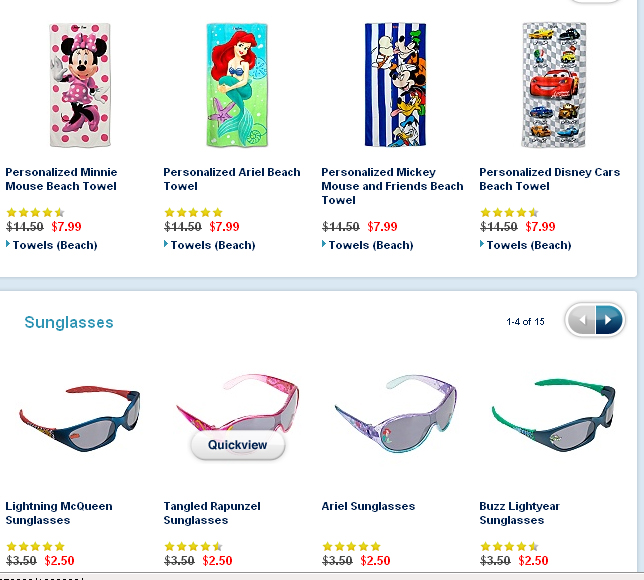
Task: Click star rating under Disney Cars Beach Towel
Action: point(509,212)
